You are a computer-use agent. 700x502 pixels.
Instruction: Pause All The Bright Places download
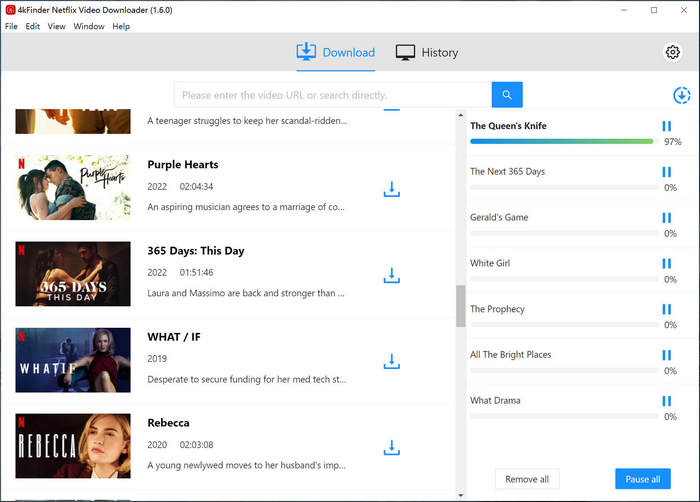667,355
